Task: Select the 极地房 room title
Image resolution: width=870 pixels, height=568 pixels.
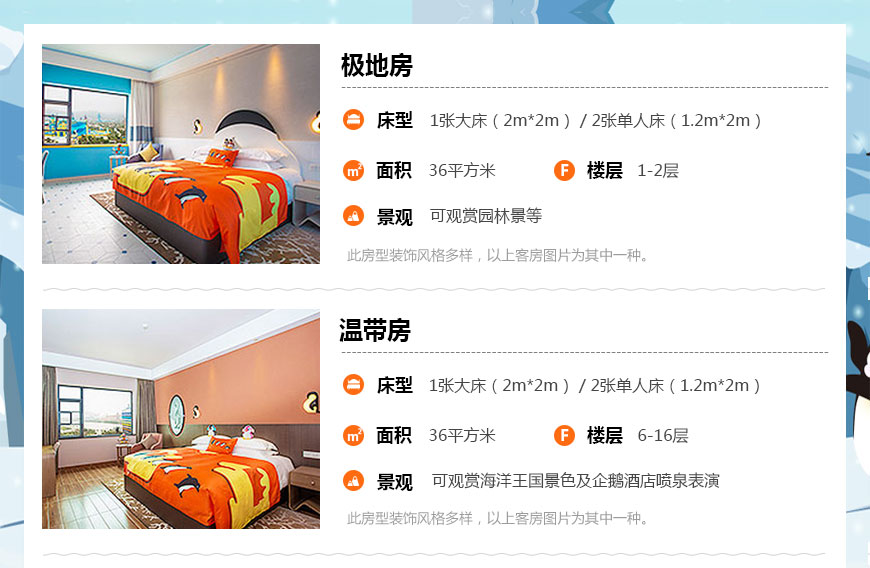Action: click(x=377, y=65)
